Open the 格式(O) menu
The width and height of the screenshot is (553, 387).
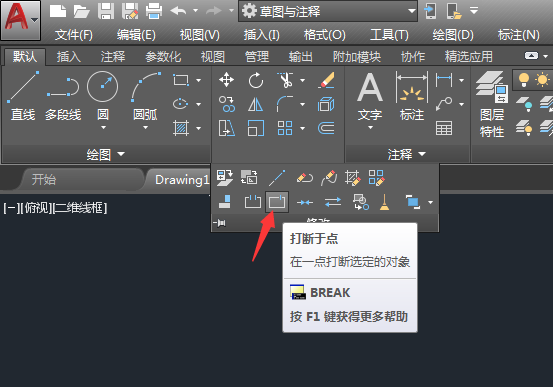point(325,35)
